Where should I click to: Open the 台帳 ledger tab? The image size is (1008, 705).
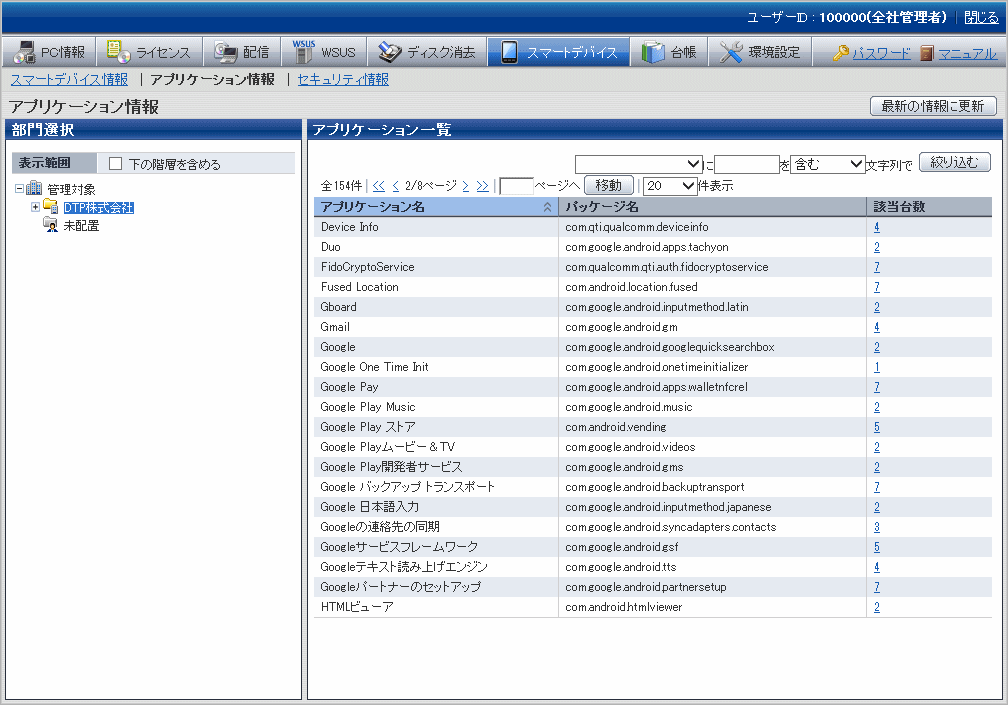click(669, 52)
